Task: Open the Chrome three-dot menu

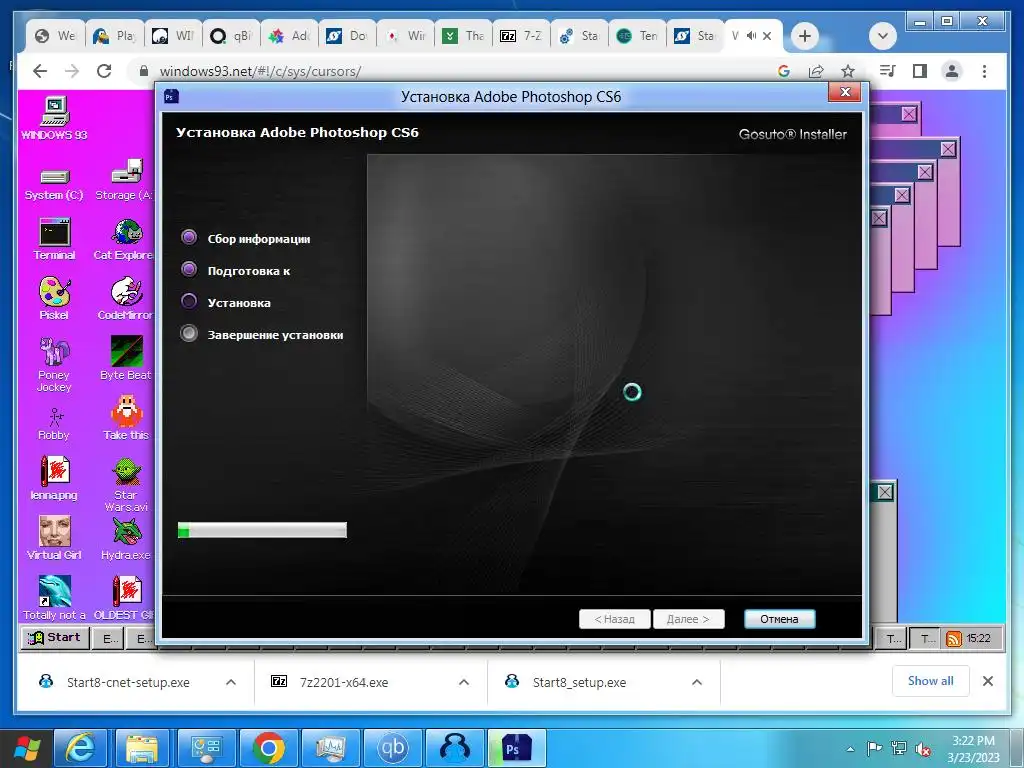Action: [984, 71]
